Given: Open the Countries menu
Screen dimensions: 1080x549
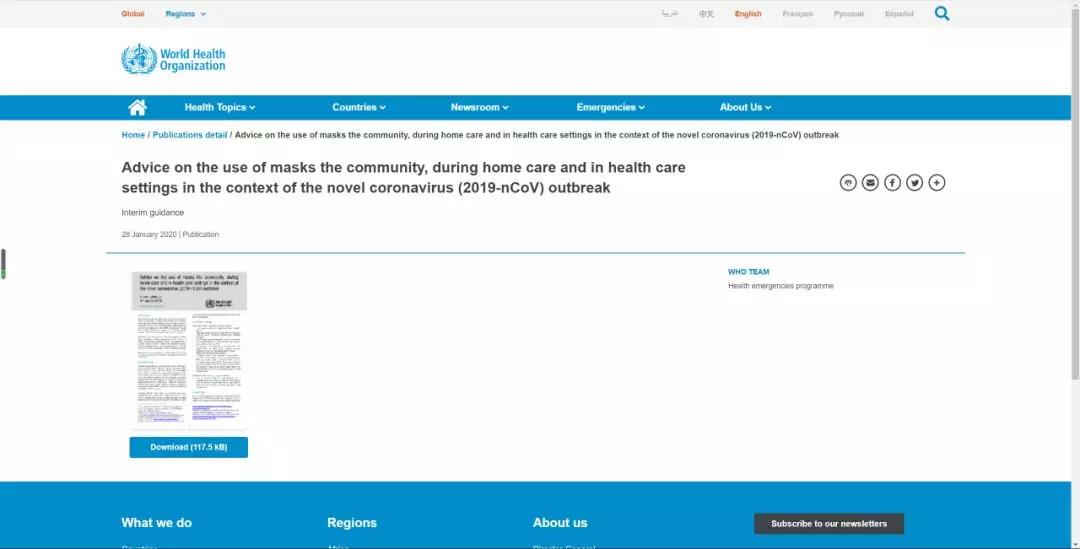Looking at the screenshot, I should pos(359,107).
